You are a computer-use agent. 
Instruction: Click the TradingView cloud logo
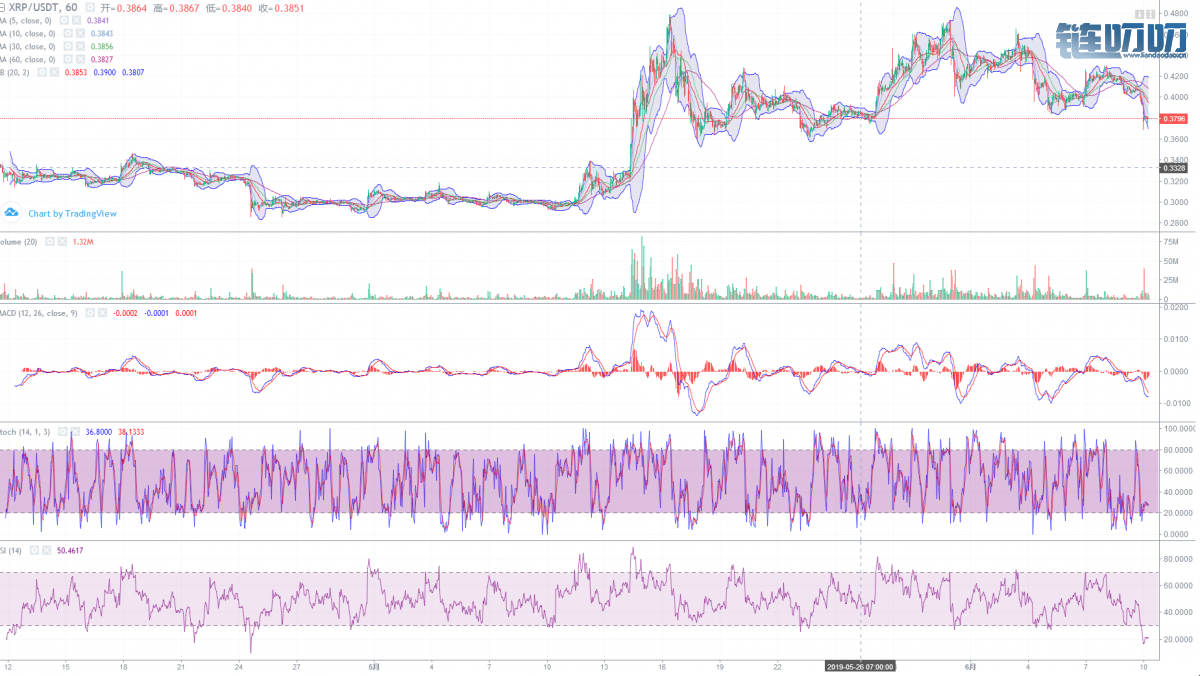12,212
